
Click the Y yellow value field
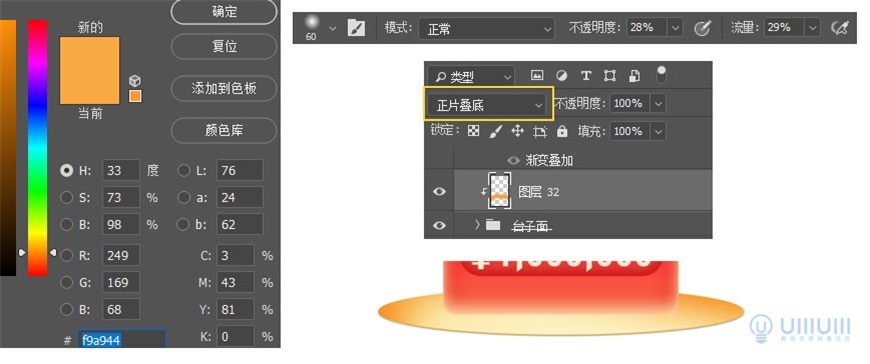coord(235,310)
